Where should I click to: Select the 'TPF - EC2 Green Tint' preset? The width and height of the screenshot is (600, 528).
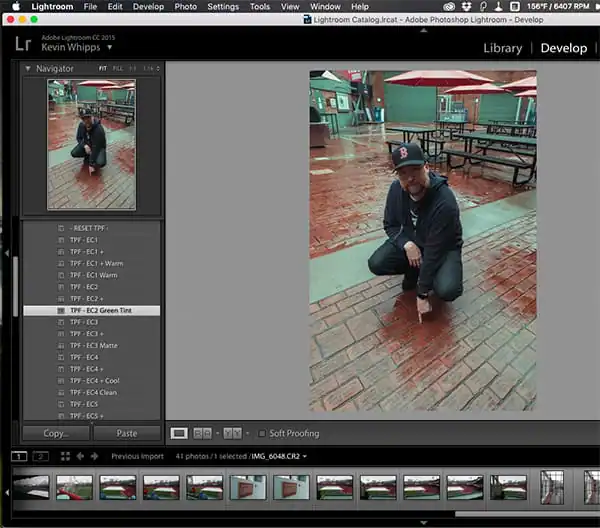[x=92, y=310]
